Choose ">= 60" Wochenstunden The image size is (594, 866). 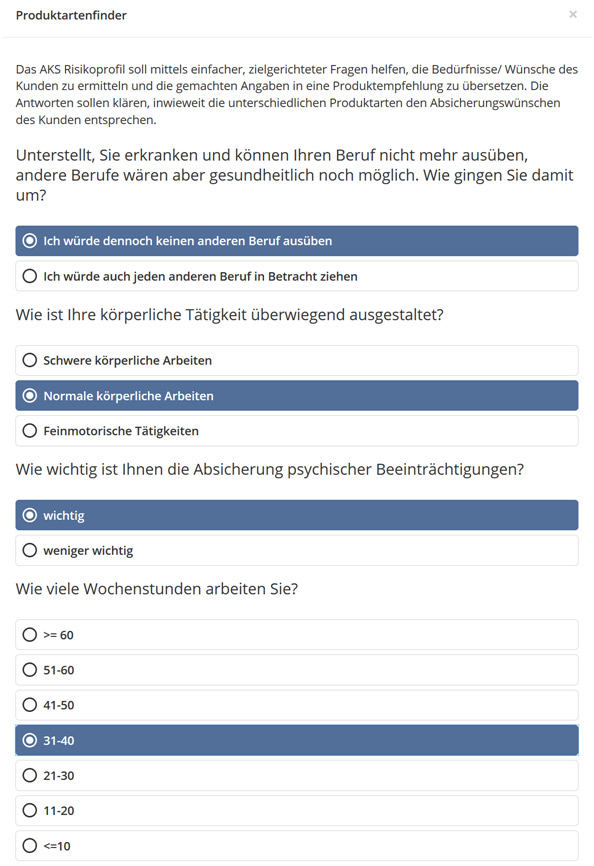click(297, 635)
